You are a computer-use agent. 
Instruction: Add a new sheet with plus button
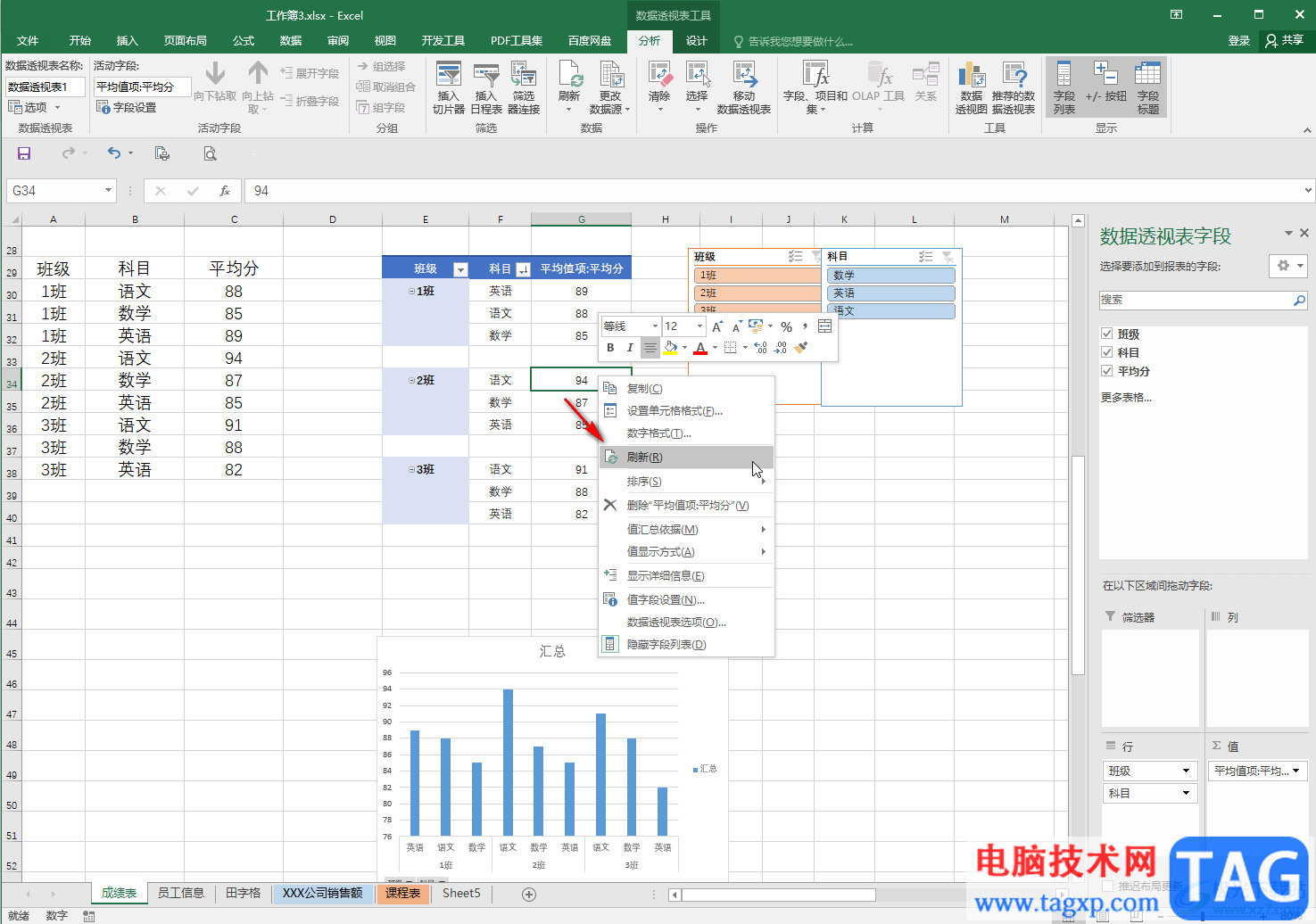click(x=529, y=894)
